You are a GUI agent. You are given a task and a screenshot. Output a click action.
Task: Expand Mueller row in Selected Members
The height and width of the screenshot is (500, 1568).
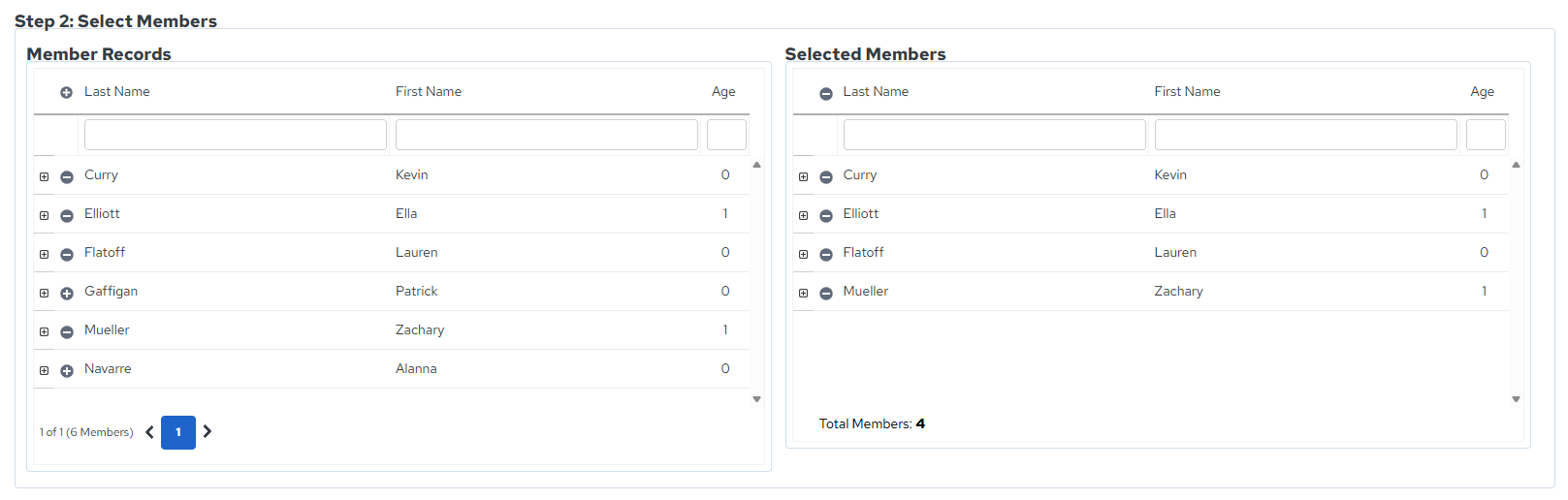pyautogui.click(x=803, y=294)
